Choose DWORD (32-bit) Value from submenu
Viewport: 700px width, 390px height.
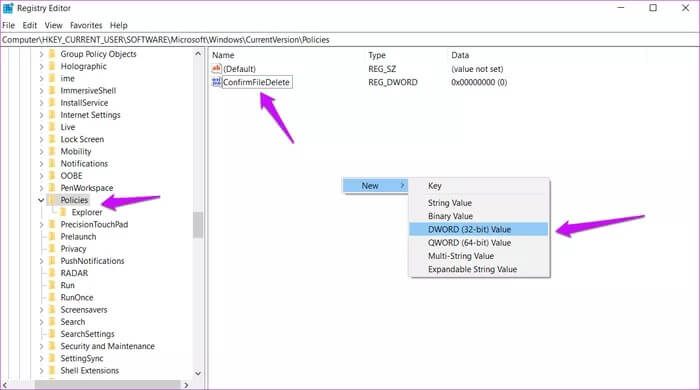pyautogui.click(x=479, y=229)
